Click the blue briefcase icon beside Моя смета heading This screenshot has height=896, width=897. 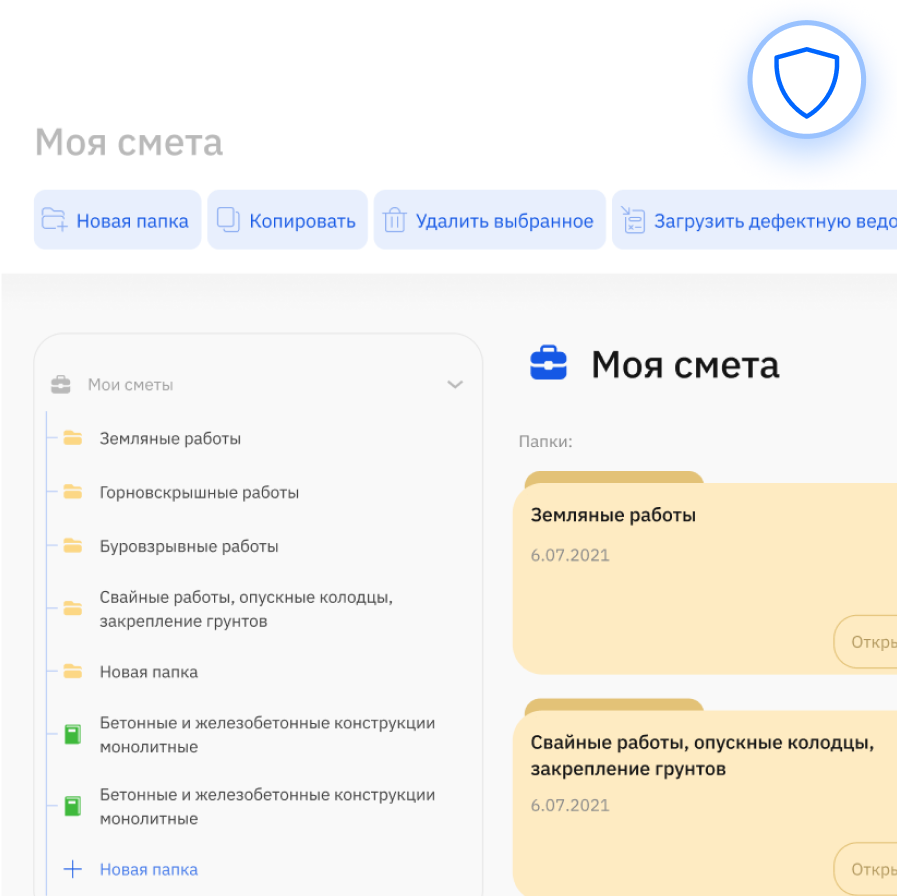click(549, 364)
